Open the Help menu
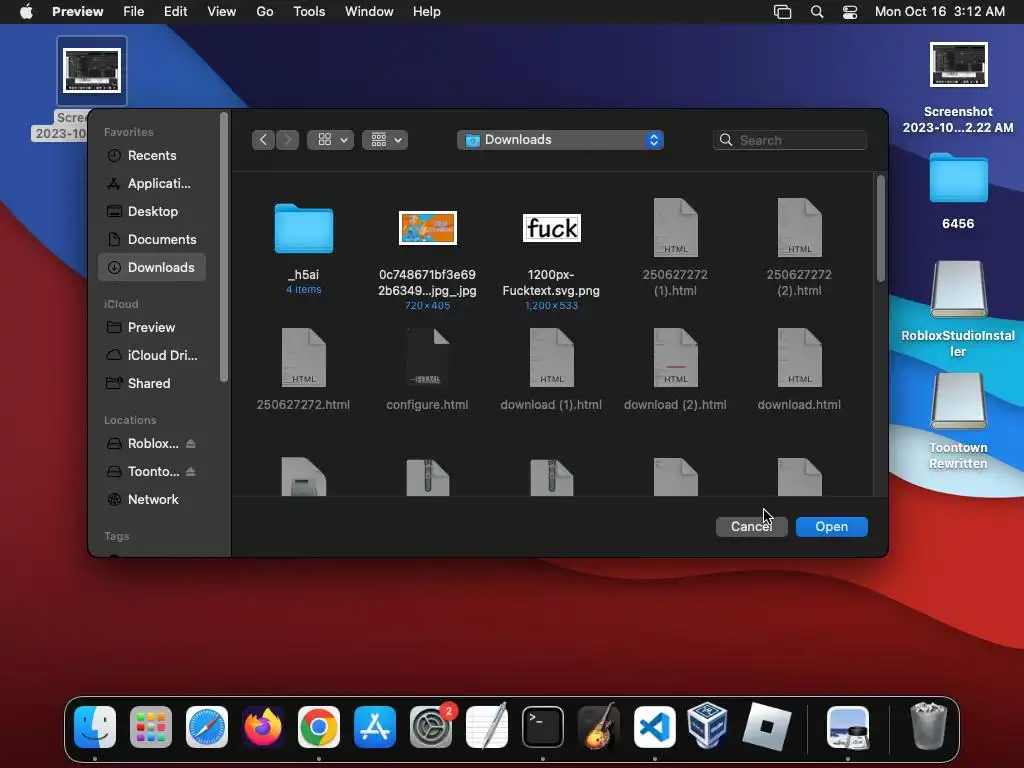 coord(426,12)
